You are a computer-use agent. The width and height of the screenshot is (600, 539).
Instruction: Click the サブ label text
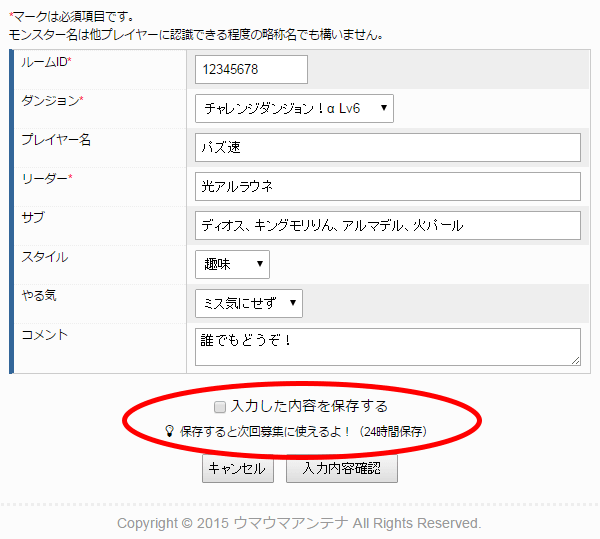point(33,218)
